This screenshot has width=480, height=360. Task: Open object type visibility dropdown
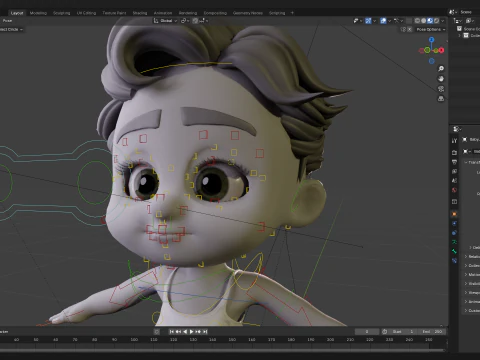(358, 21)
